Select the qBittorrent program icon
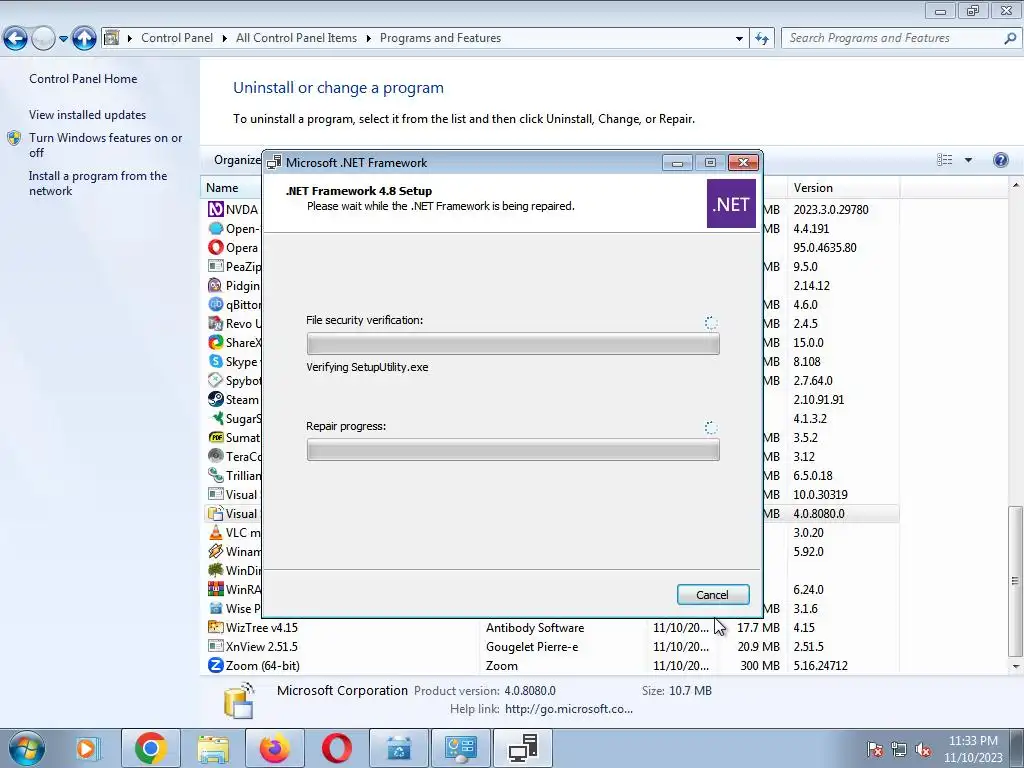Image resolution: width=1024 pixels, height=768 pixels. (x=216, y=304)
